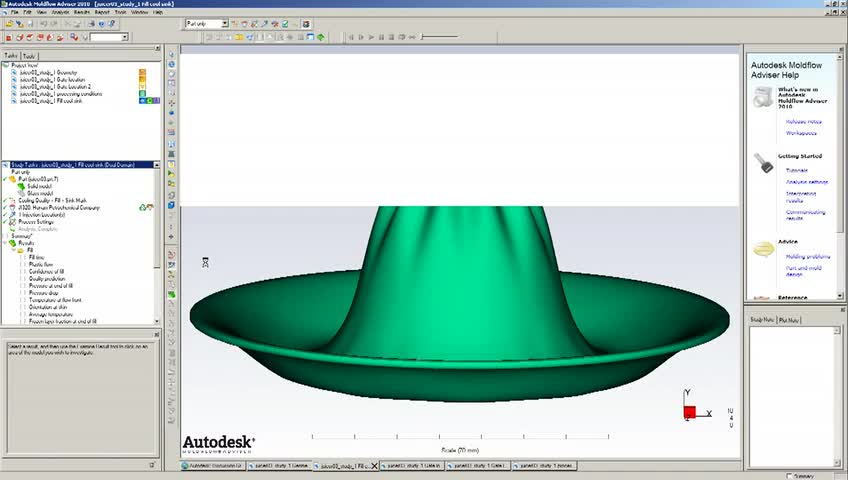This screenshot has width=848, height=480.
Task: Click the Open project folder toolbar icon
Action: tap(9, 24)
